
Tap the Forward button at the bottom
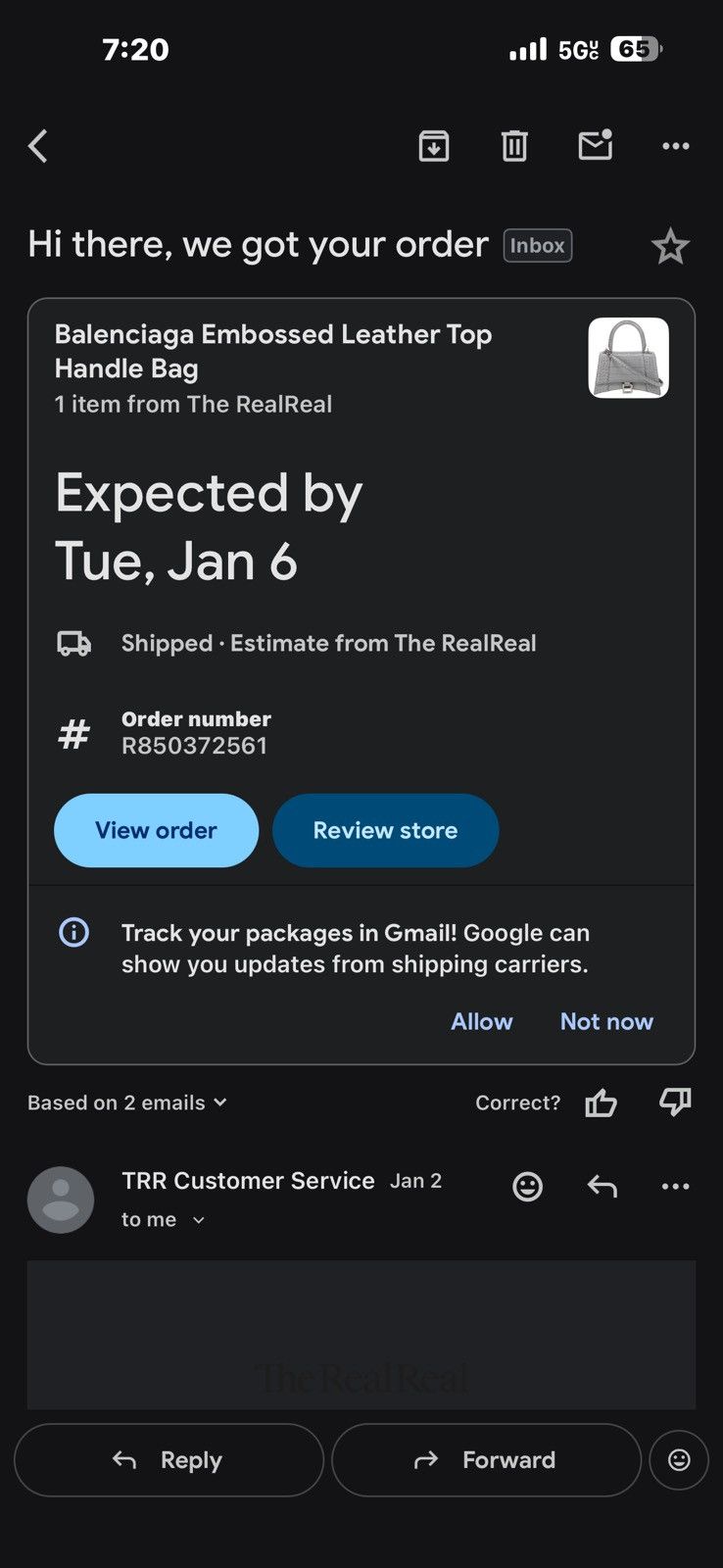tap(486, 1460)
